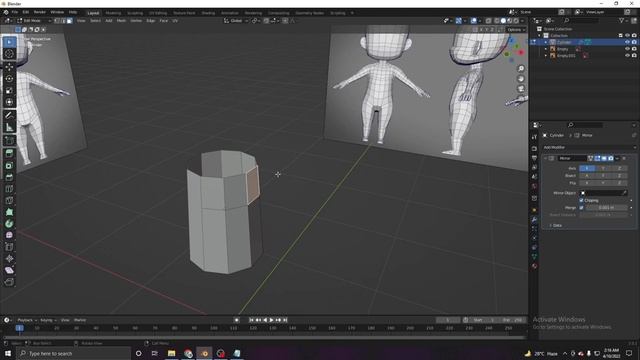Click the timeline End frame field
This screenshot has width=640, height=360.
(511, 320)
